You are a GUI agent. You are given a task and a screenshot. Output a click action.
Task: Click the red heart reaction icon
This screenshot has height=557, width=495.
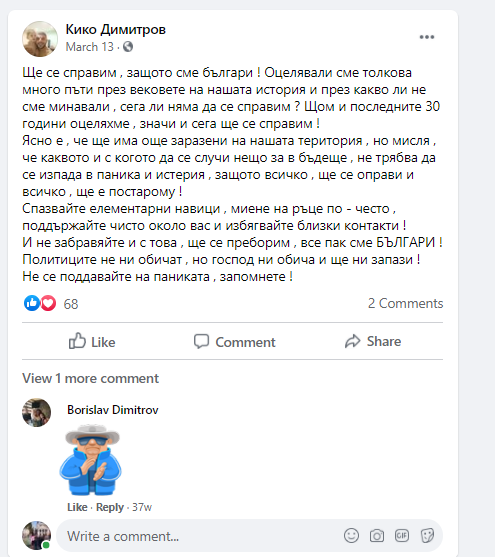click(48, 303)
